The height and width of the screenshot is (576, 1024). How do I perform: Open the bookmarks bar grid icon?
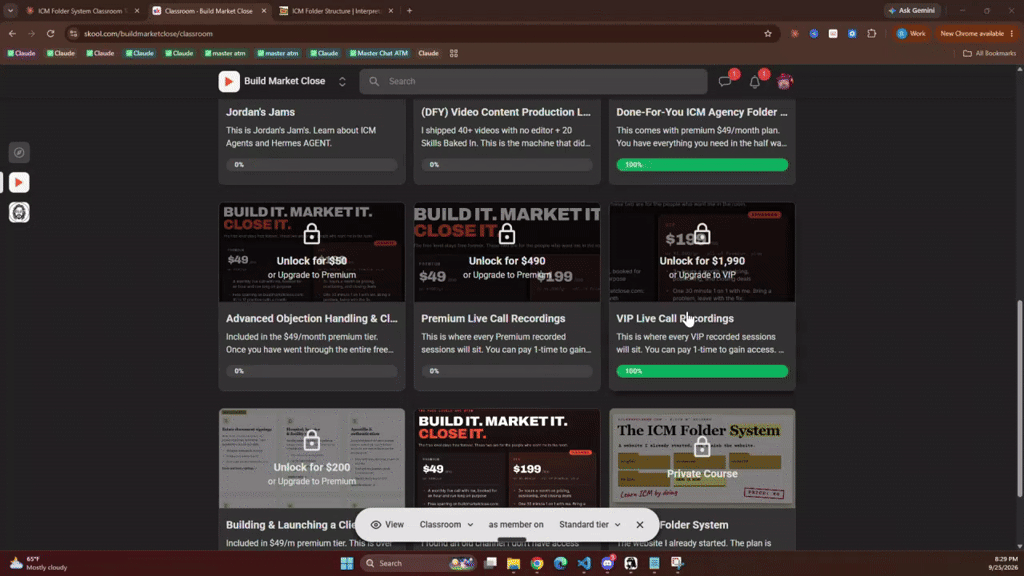[454, 54]
